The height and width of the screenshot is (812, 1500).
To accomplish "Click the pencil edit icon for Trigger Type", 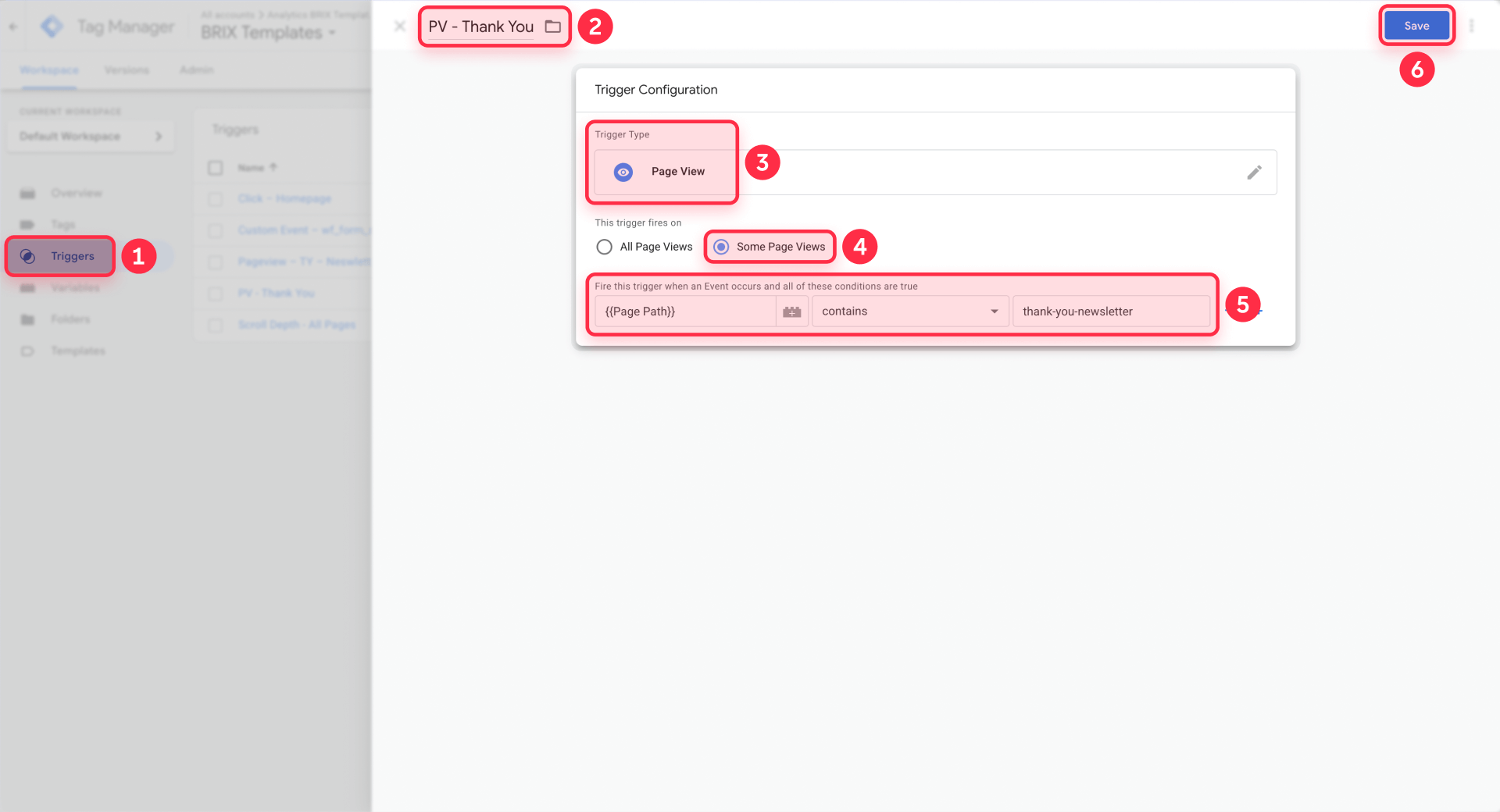I will 1254,173.
